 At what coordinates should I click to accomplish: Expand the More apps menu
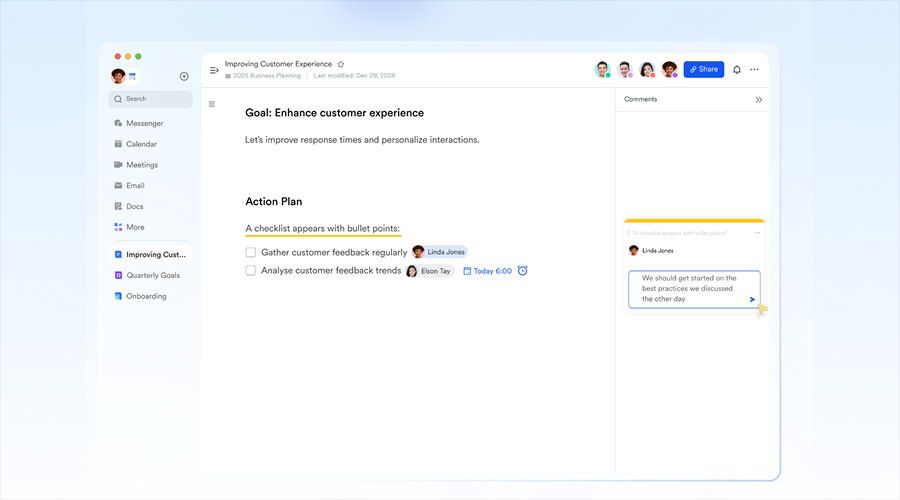point(135,227)
